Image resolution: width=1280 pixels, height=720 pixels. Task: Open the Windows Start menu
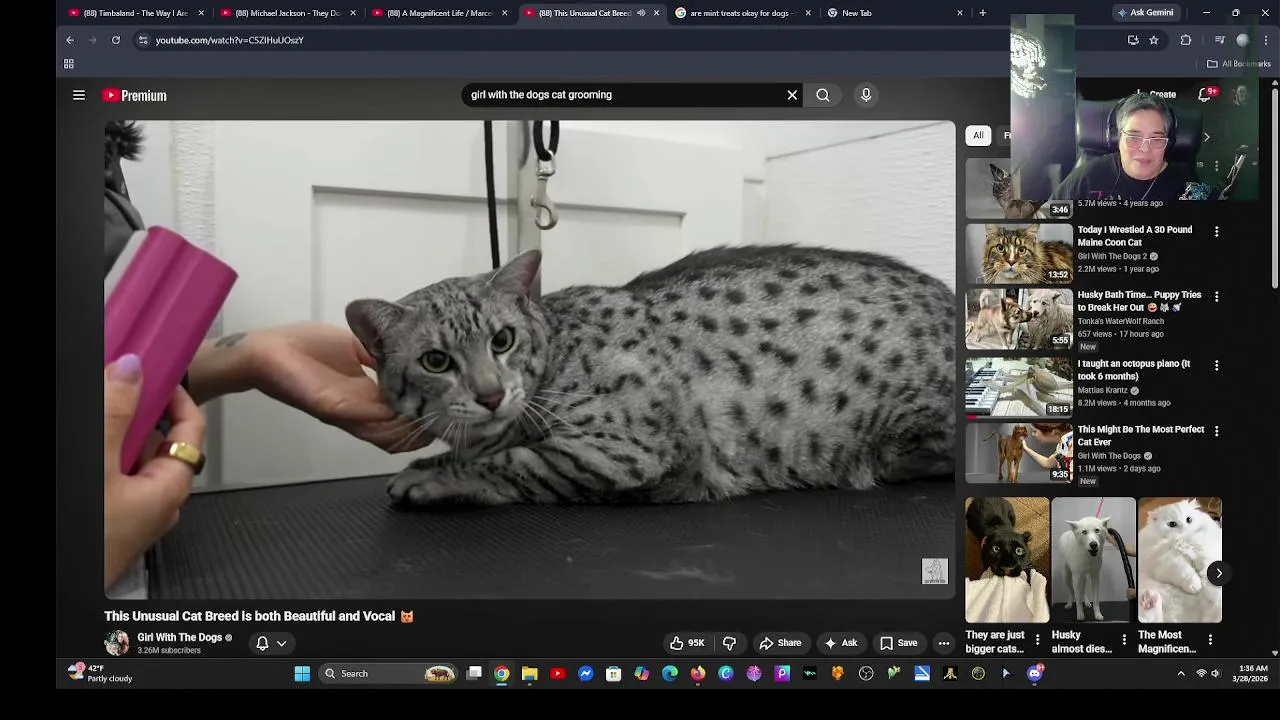[x=302, y=674]
